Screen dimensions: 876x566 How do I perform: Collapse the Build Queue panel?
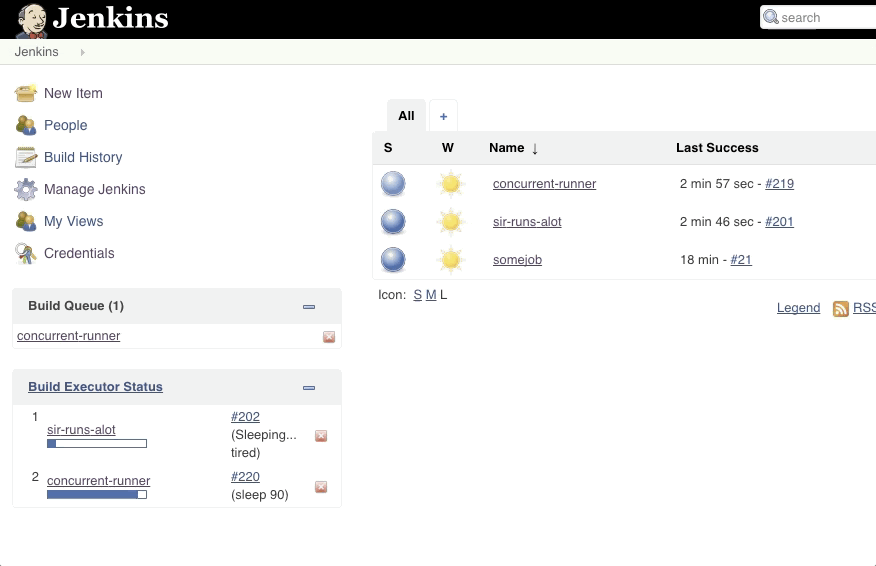tap(309, 307)
